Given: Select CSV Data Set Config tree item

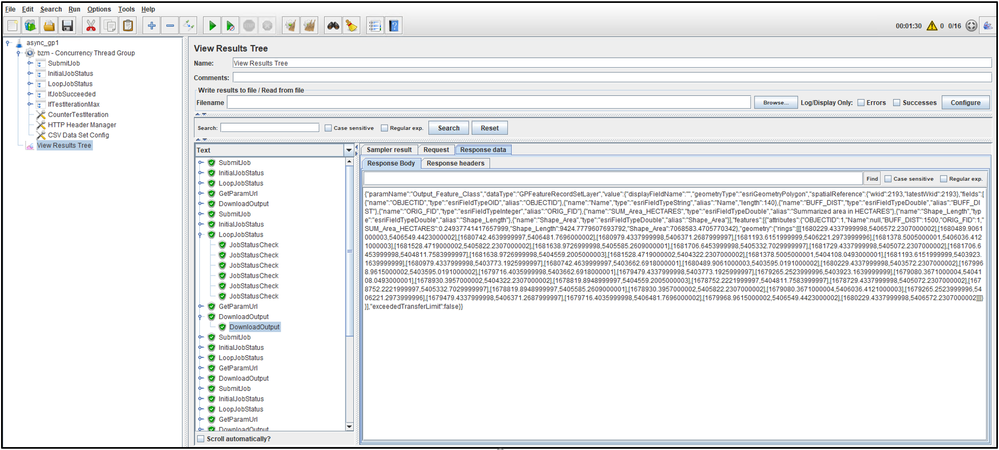Looking at the screenshot, I should [78, 135].
